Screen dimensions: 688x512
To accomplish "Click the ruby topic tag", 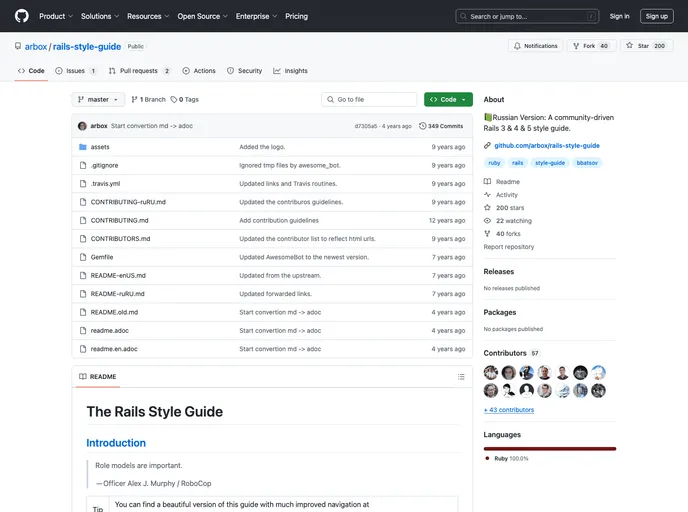I will point(494,163).
